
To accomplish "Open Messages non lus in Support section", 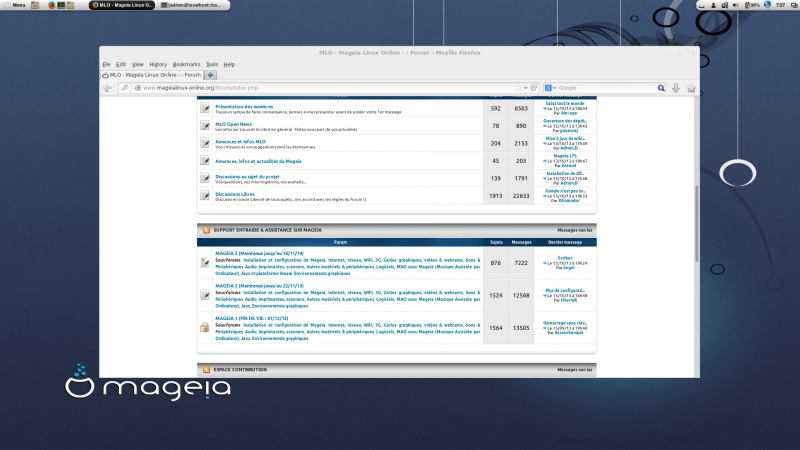I will point(574,230).
